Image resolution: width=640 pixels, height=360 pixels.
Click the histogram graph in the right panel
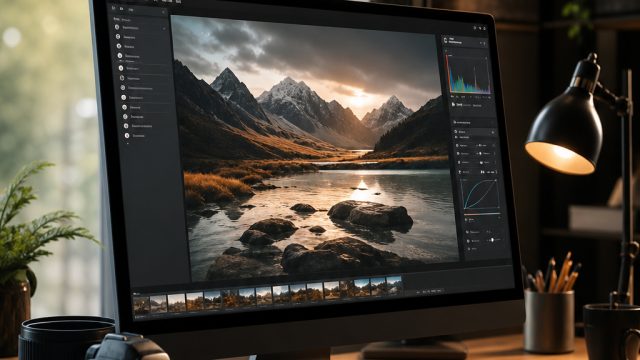469,73
